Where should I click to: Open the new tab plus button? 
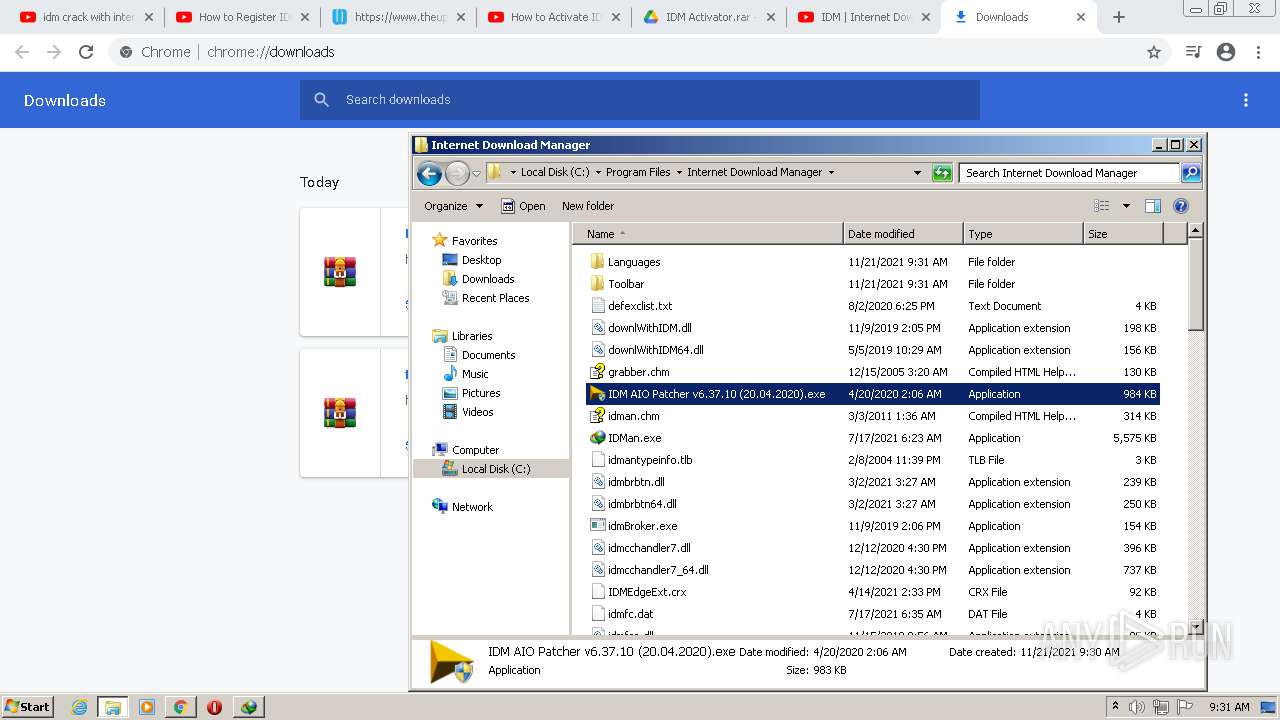point(1119,17)
